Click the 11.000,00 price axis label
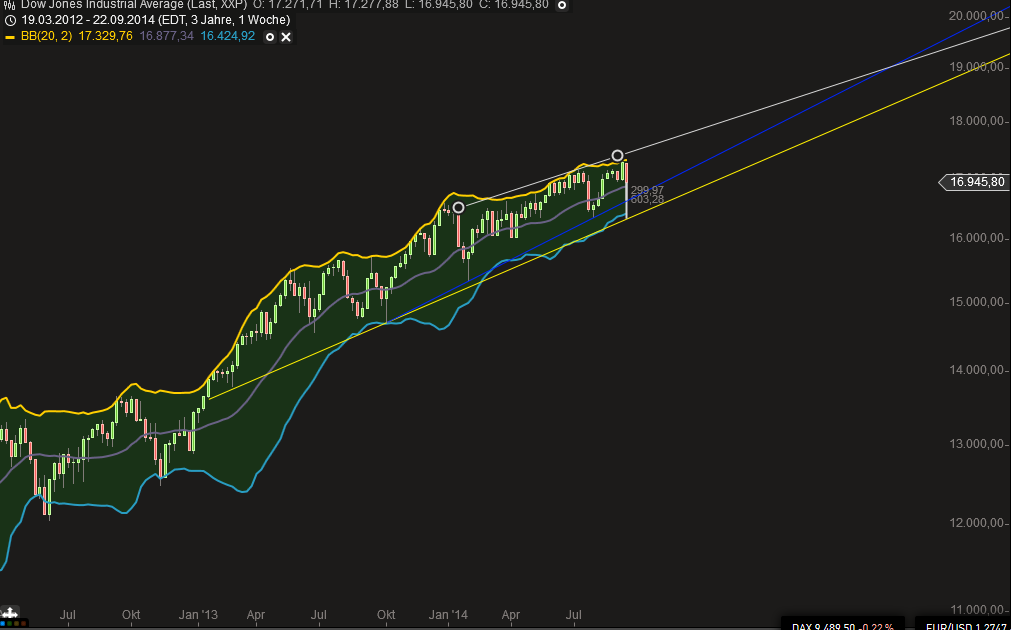This screenshot has width=1011, height=630. coord(977,609)
